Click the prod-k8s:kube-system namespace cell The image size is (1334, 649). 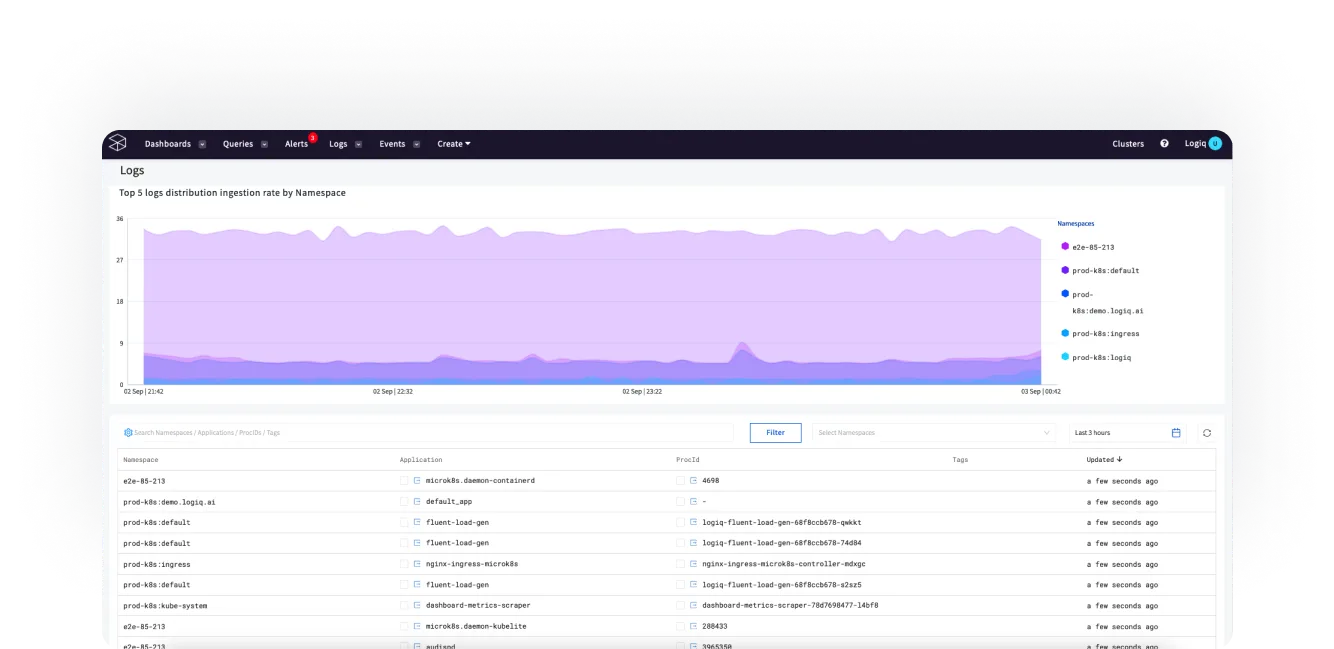coord(165,606)
